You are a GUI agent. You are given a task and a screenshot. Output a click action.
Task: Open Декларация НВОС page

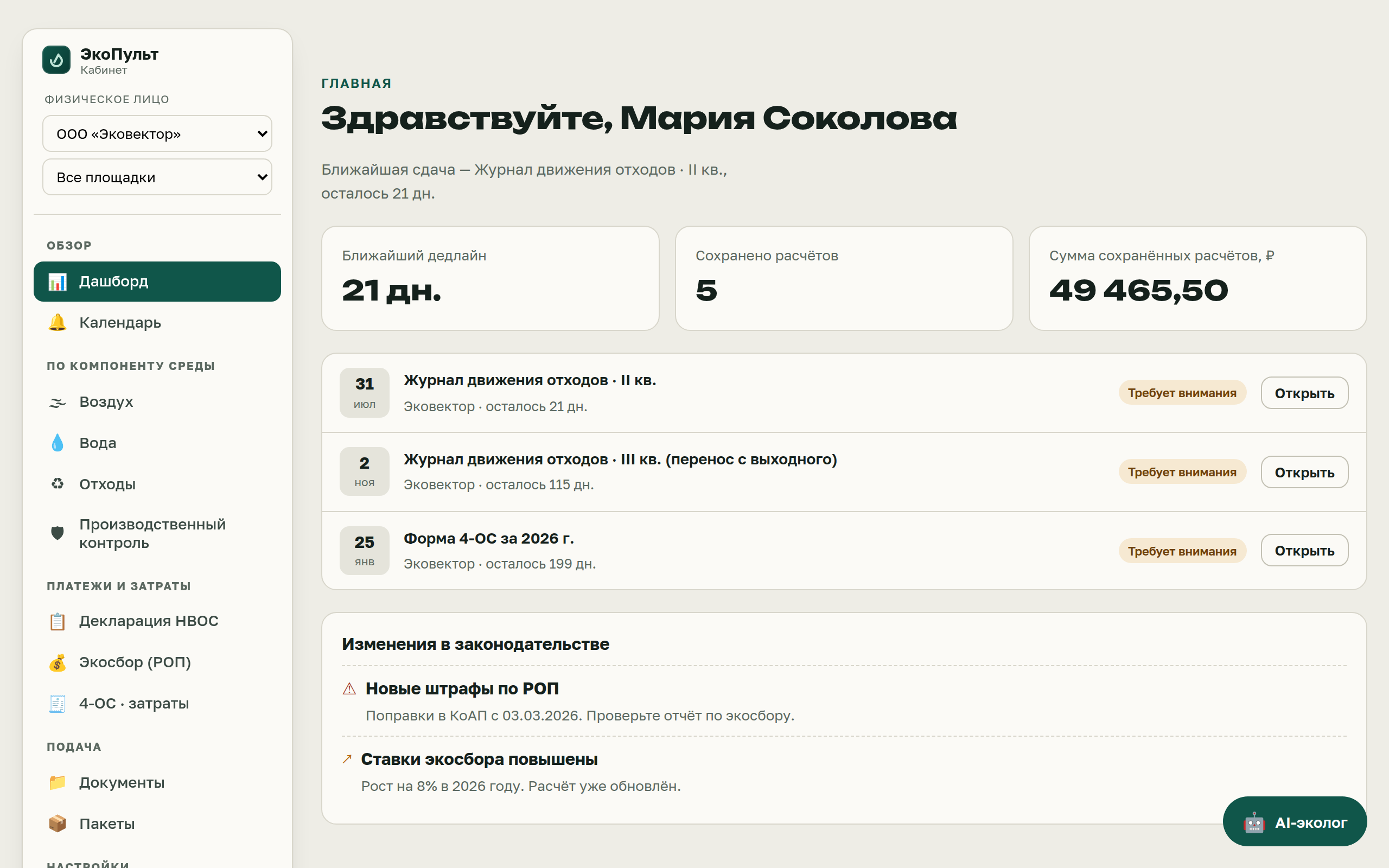157,621
